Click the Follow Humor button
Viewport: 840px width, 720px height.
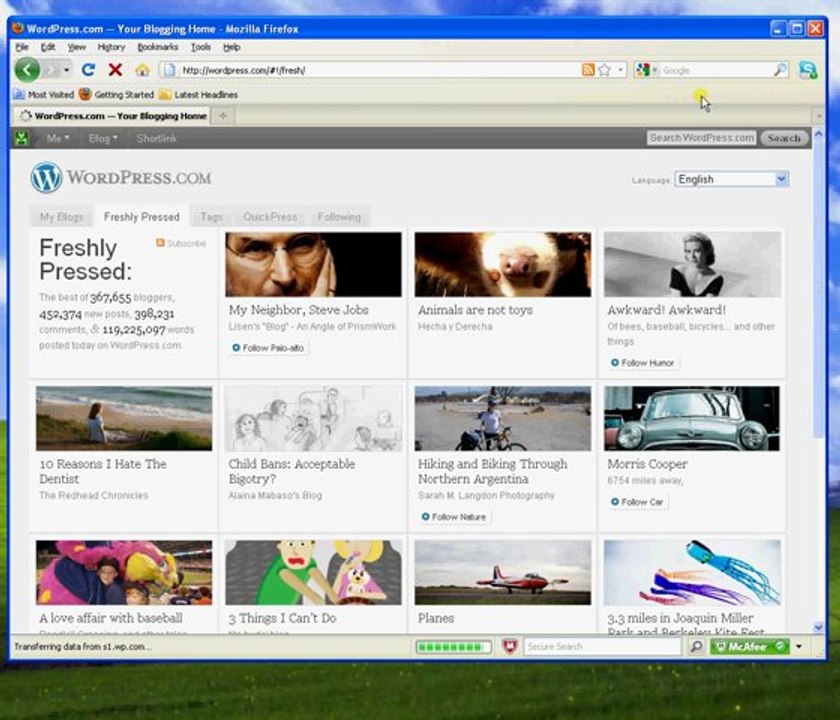(643, 363)
